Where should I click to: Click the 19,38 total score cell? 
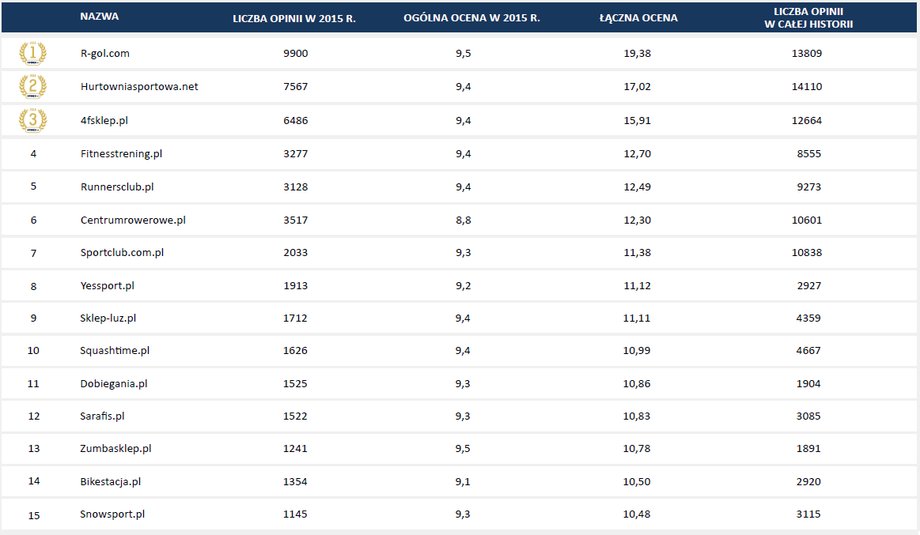click(x=637, y=53)
